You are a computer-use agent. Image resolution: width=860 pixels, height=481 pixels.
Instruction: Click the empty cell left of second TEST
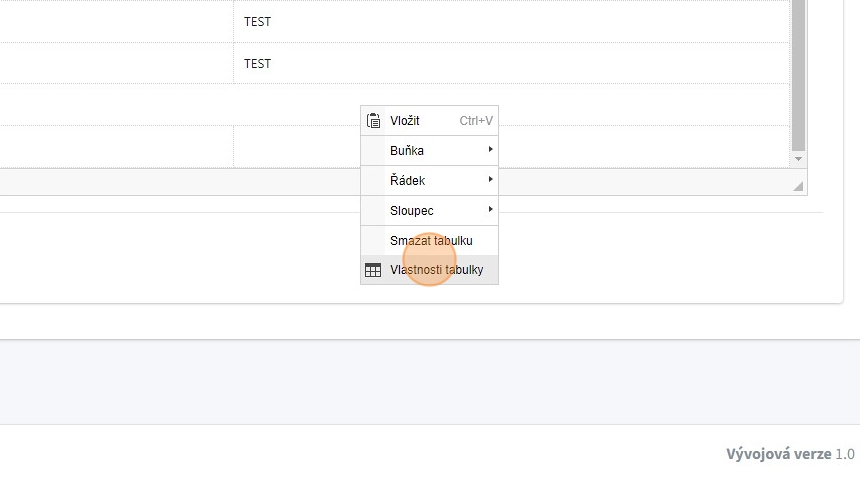click(x=115, y=64)
